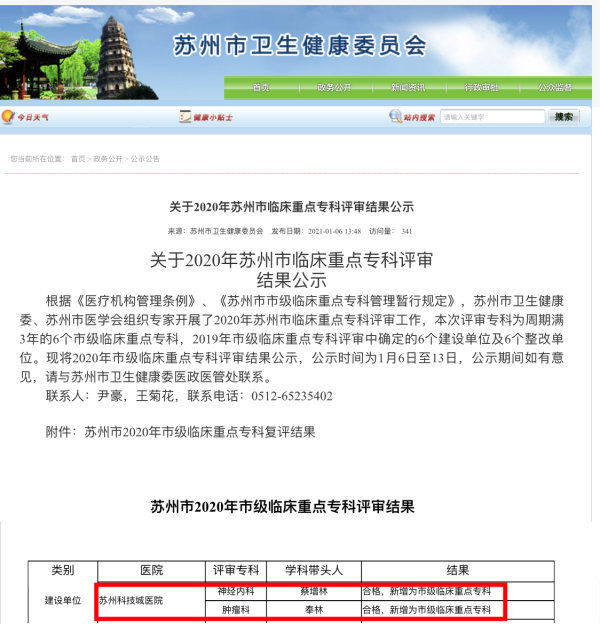The image size is (600, 624).
Task: Click the 今日天气 sun icon
Action: point(8,117)
